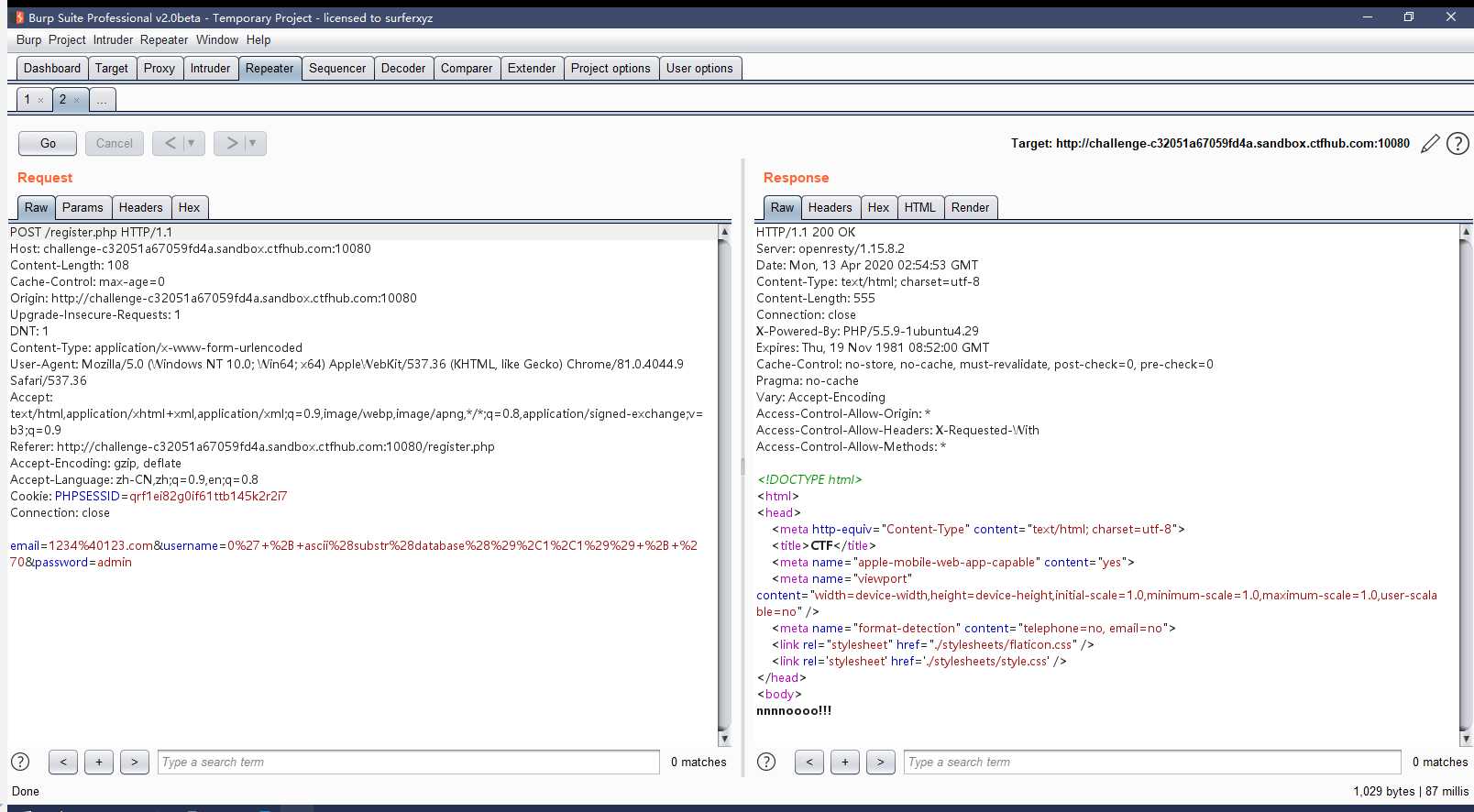1474x812 pixels.
Task: Switch to the Dashboard tab
Action: (x=52, y=68)
